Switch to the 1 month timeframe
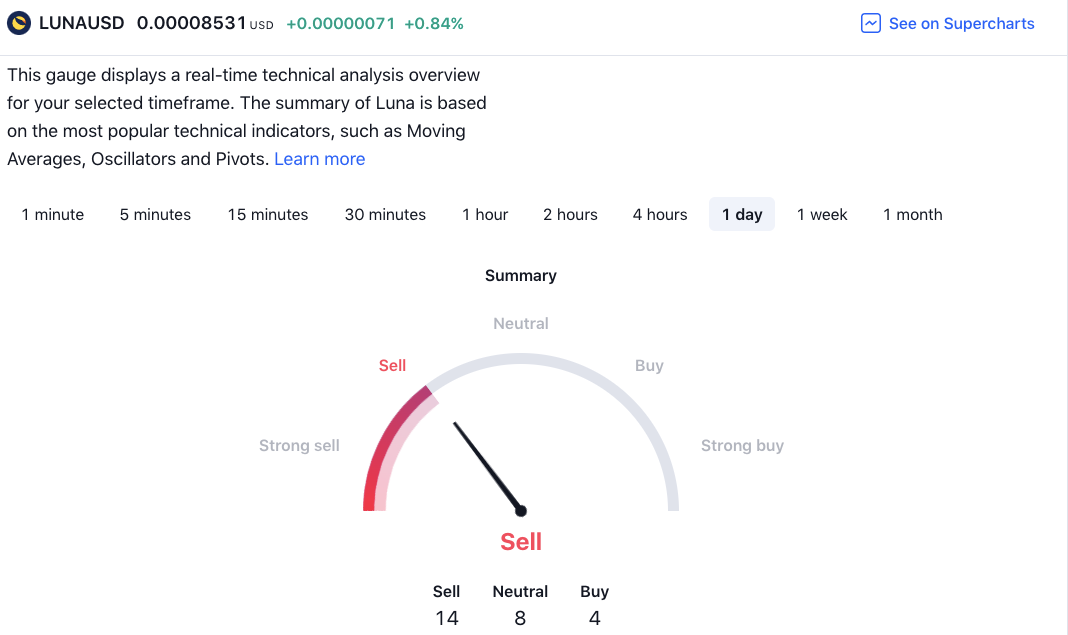Image resolution: width=1068 pixels, height=635 pixels. [x=913, y=214]
